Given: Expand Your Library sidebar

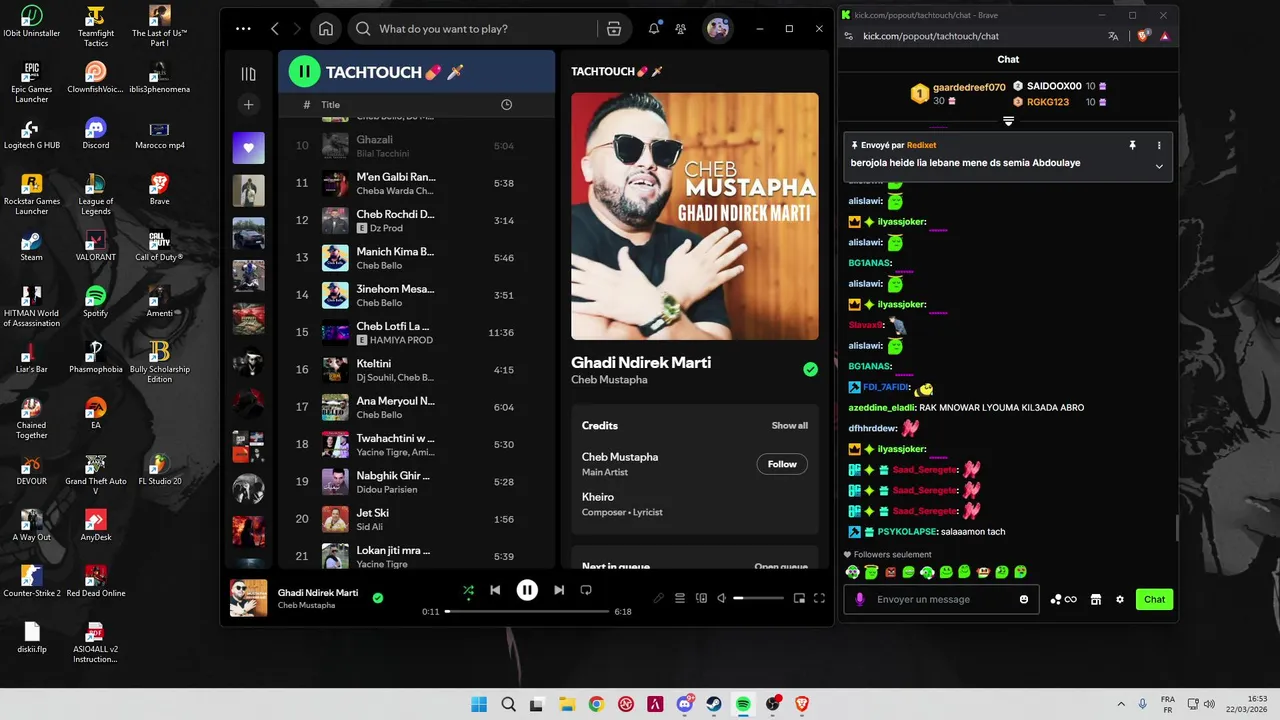Looking at the screenshot, I should [248, 74].
